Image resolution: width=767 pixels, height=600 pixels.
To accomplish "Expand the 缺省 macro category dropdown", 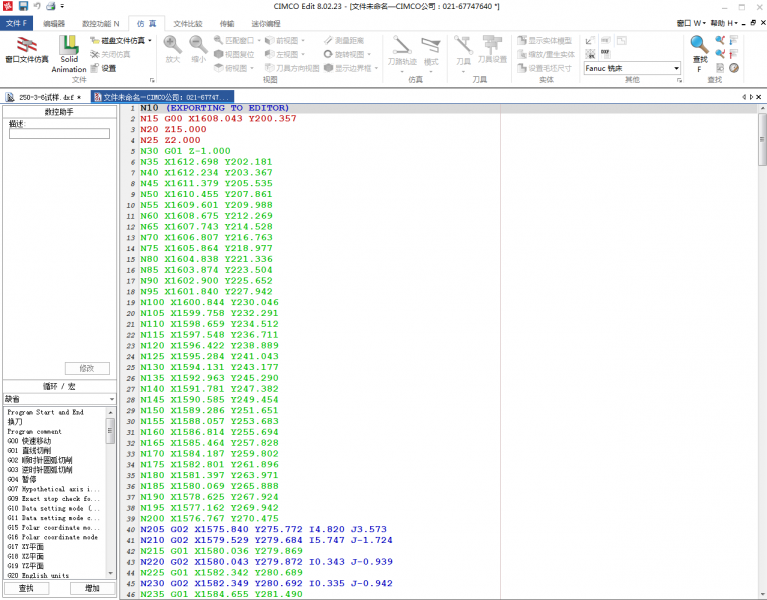I will [112, 399].
